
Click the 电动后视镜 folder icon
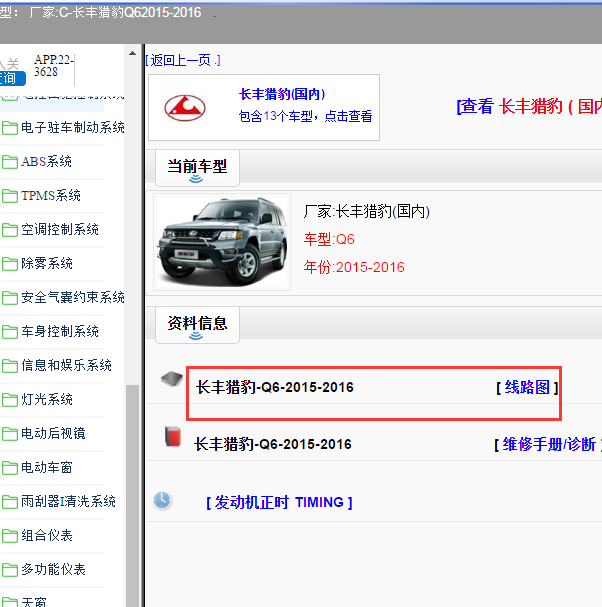(x=10, y=434)
